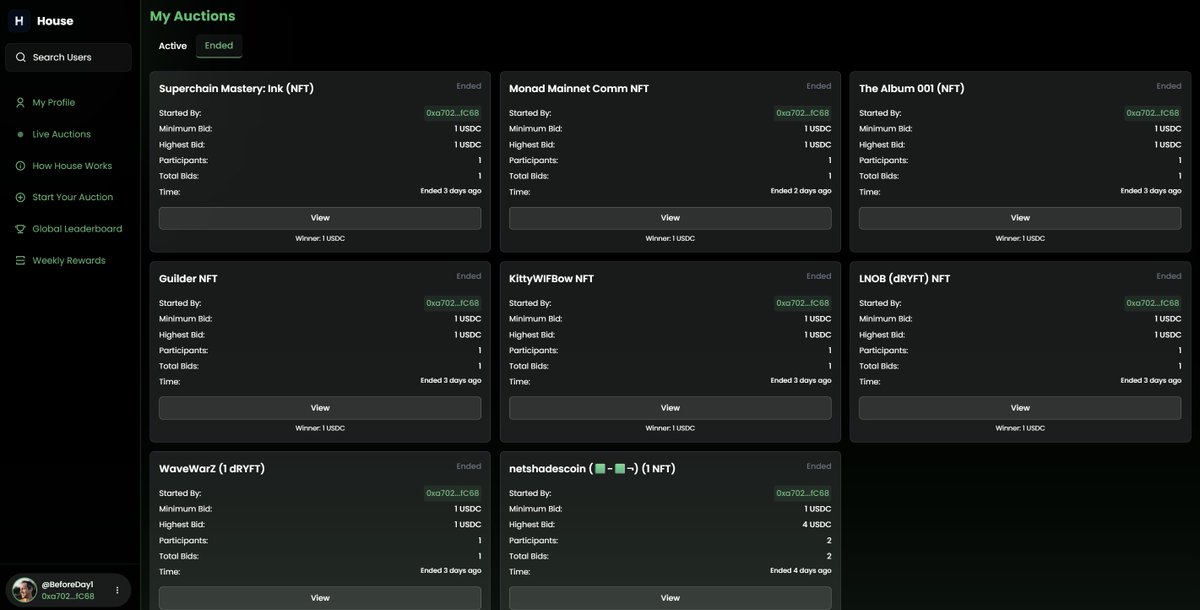The width and height of the screenshot is (1200, 610).
Task: Click the BeforeDay1 profile avatar
Action: point(24,590)
